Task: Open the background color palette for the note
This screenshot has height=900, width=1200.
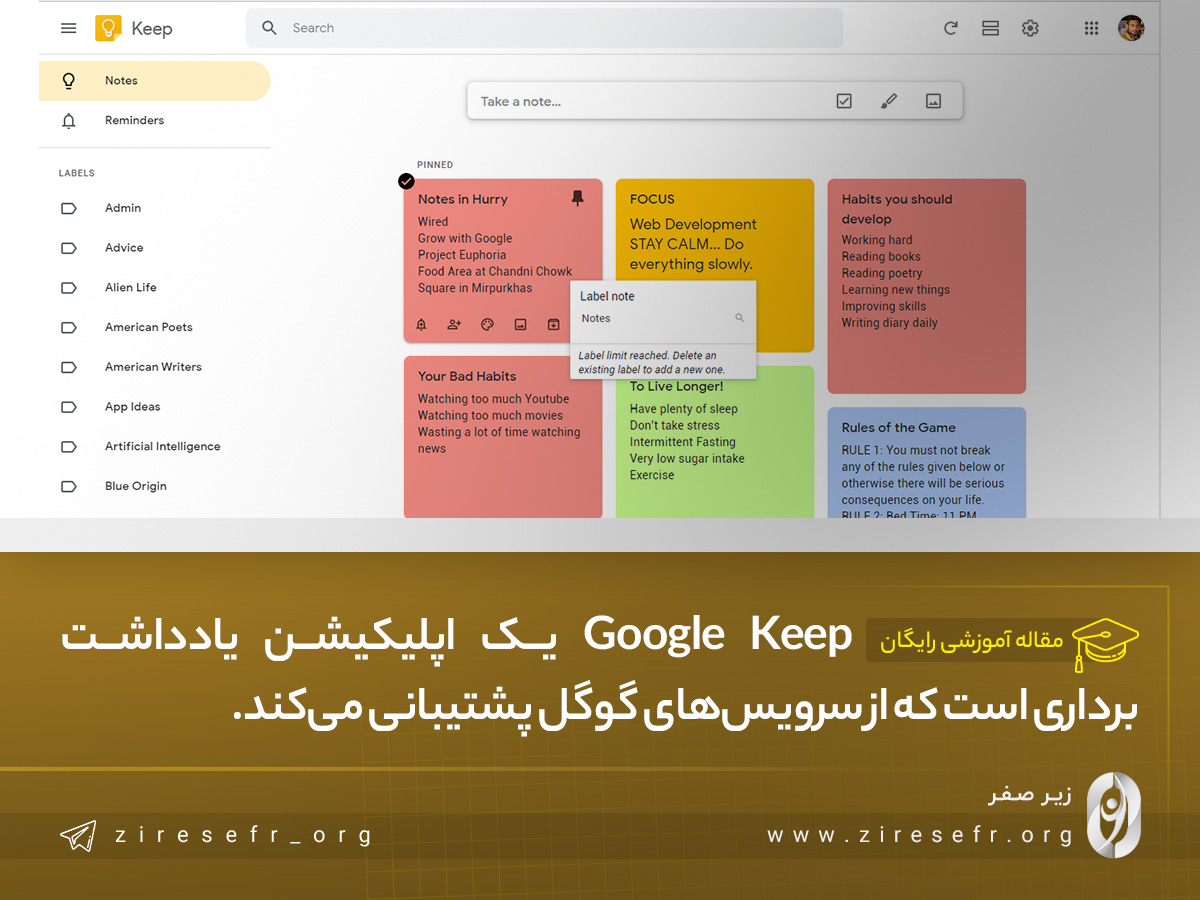Action: 487,324
